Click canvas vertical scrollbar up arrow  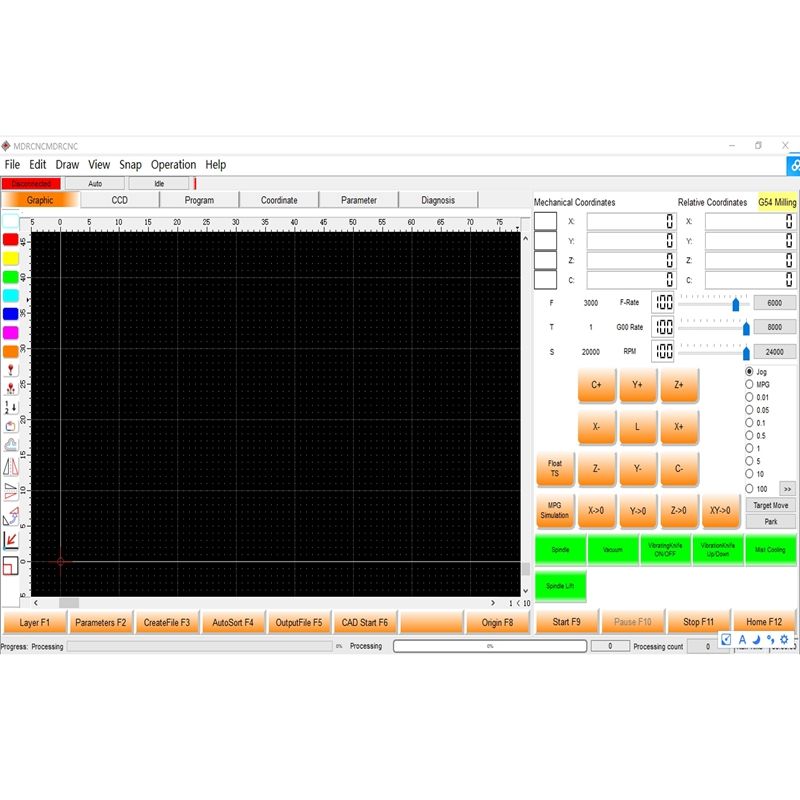click(x=525, y=226)
